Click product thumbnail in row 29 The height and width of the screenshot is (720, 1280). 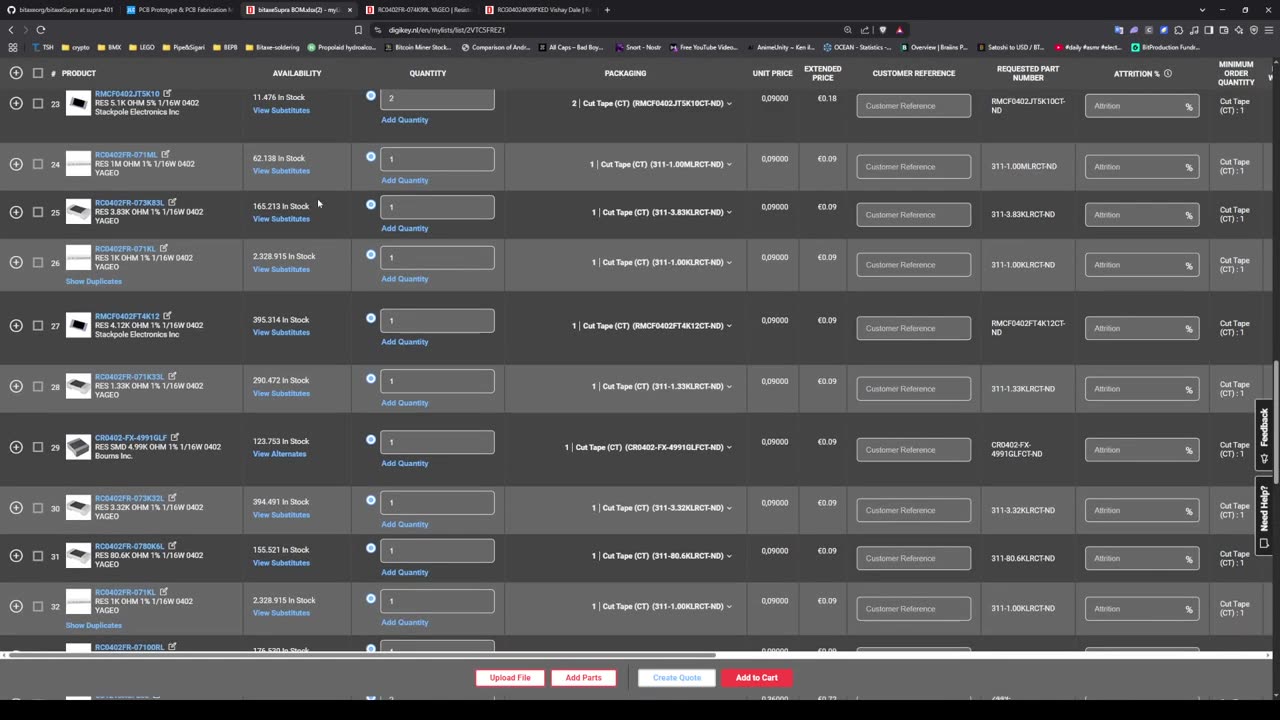(78, 447)
